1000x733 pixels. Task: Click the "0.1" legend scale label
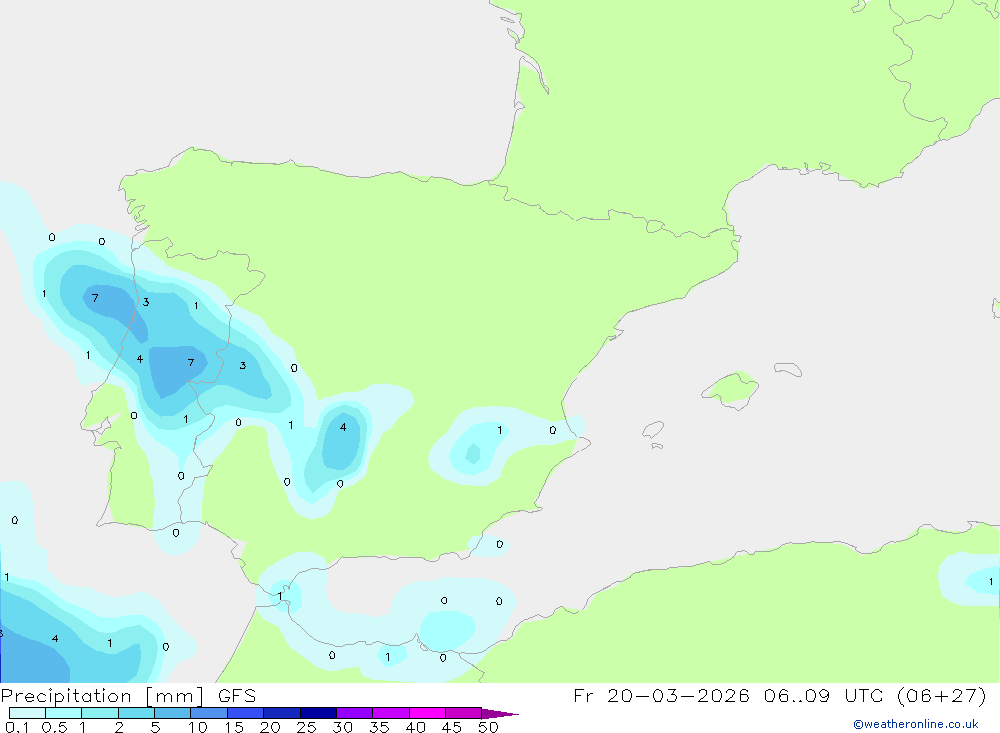click(17, 727)
